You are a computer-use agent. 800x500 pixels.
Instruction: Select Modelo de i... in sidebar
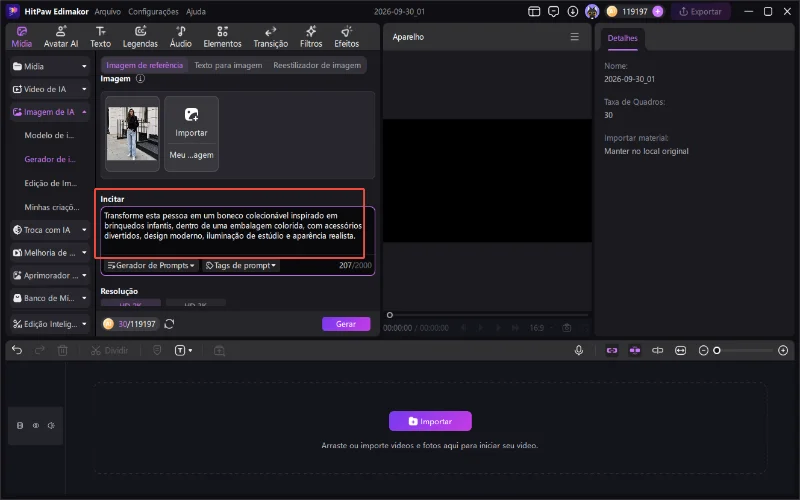(x=49, y=135)
